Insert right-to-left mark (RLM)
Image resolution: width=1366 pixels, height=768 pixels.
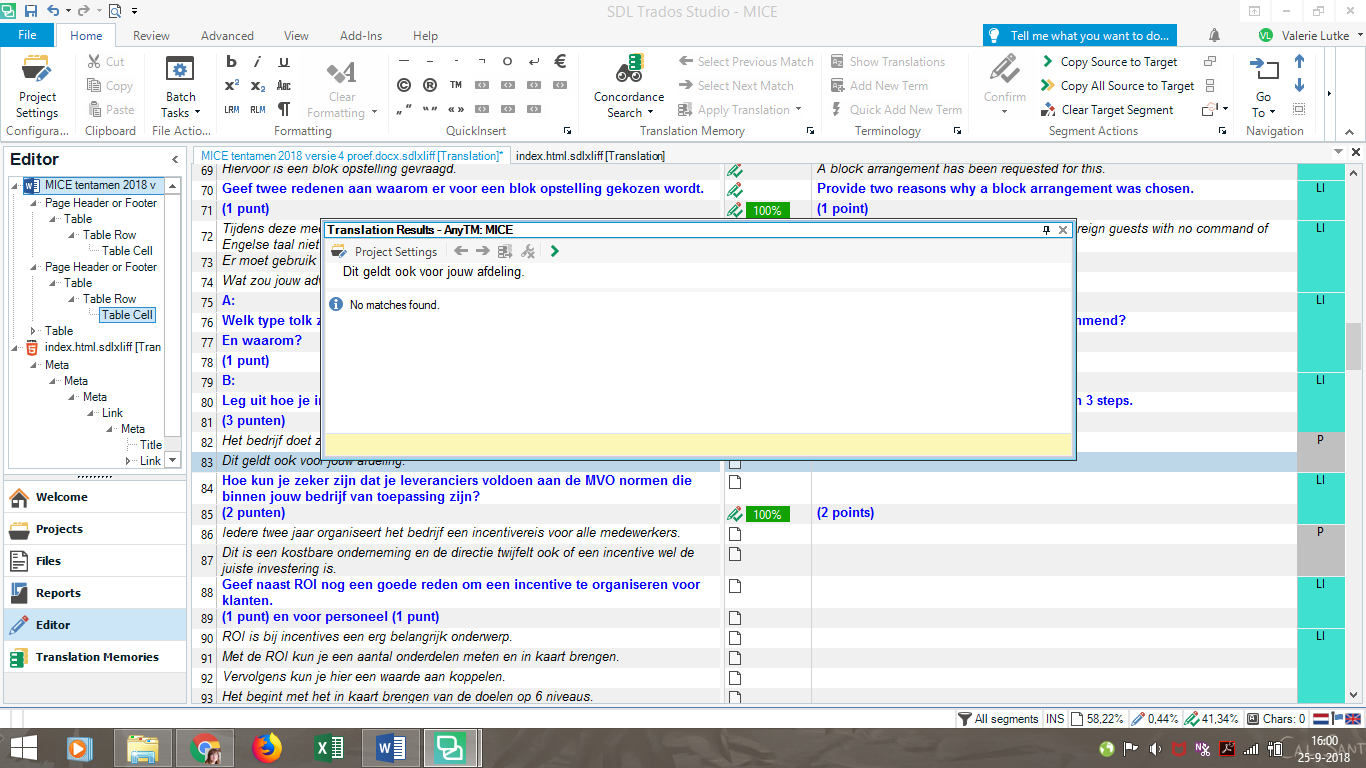pyautogui.click(x=257, y=110)
